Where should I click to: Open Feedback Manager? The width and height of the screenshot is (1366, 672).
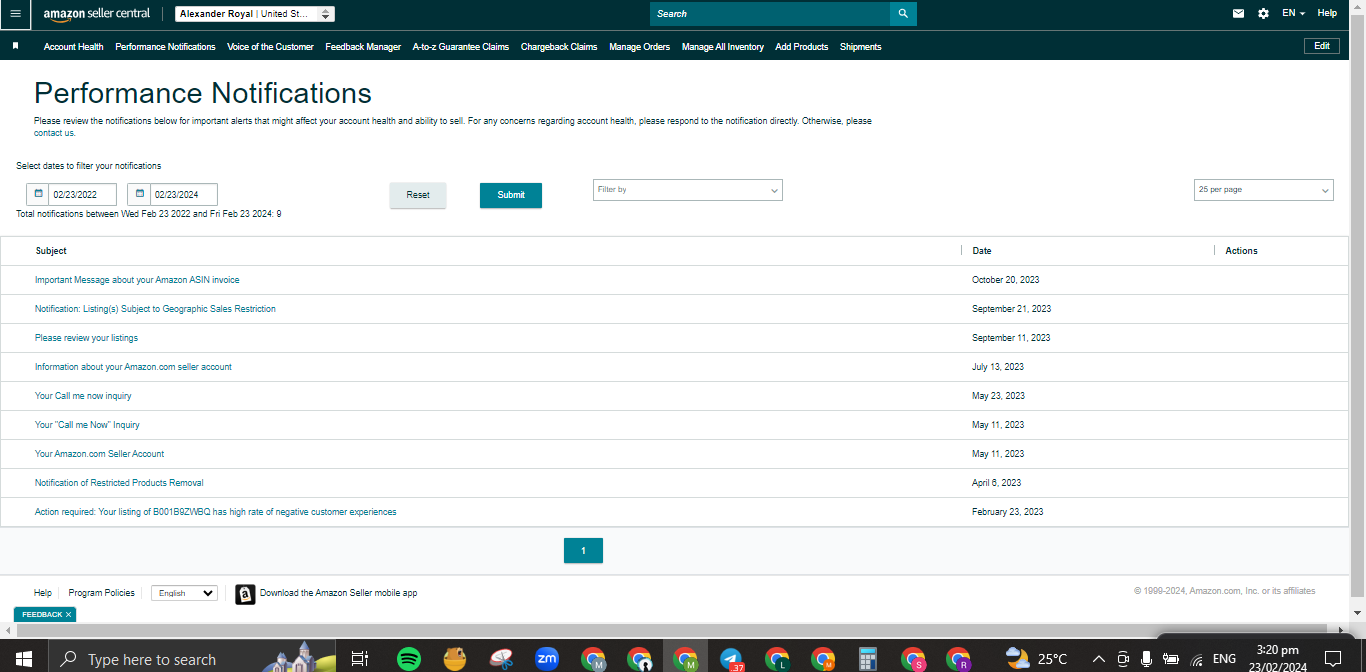coord(363,47)
